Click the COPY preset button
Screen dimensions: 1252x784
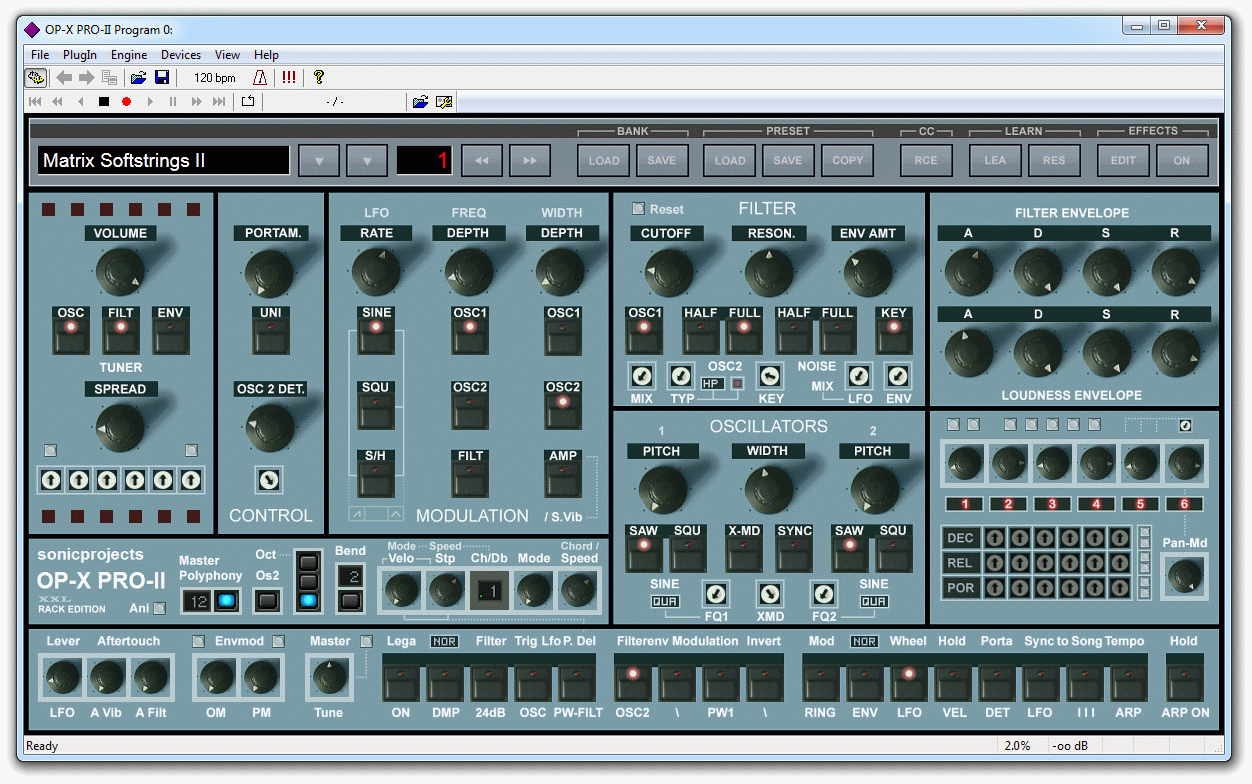pos(847,161)
